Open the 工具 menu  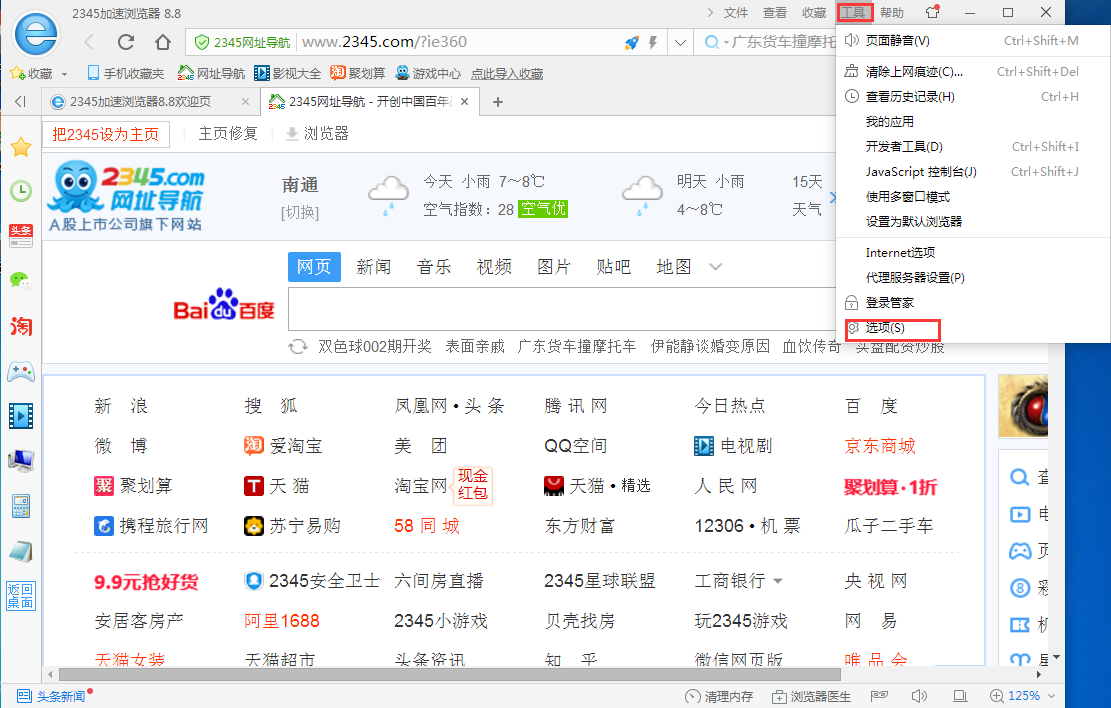[855, 12]
